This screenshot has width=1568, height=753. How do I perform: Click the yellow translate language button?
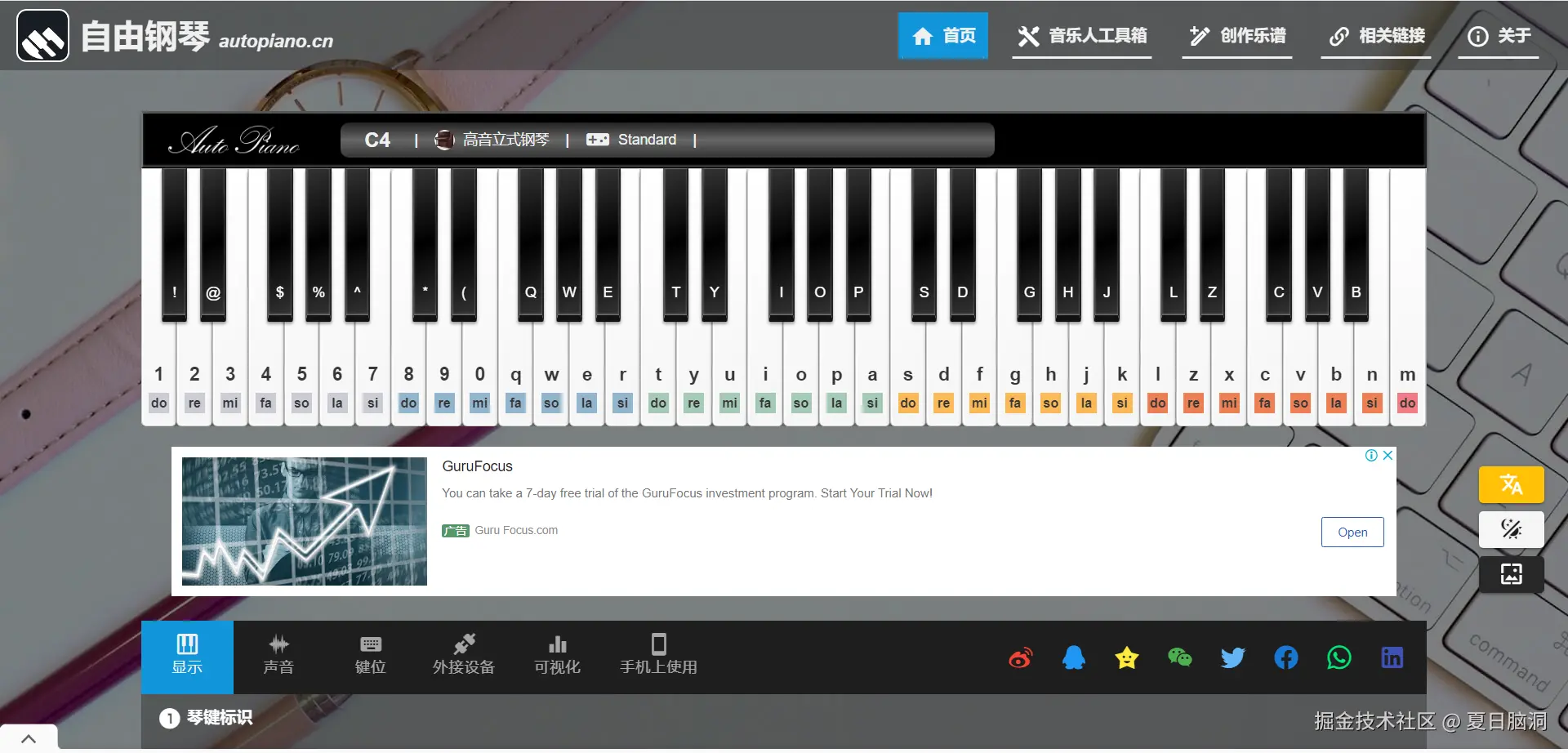coord(1512,484)
